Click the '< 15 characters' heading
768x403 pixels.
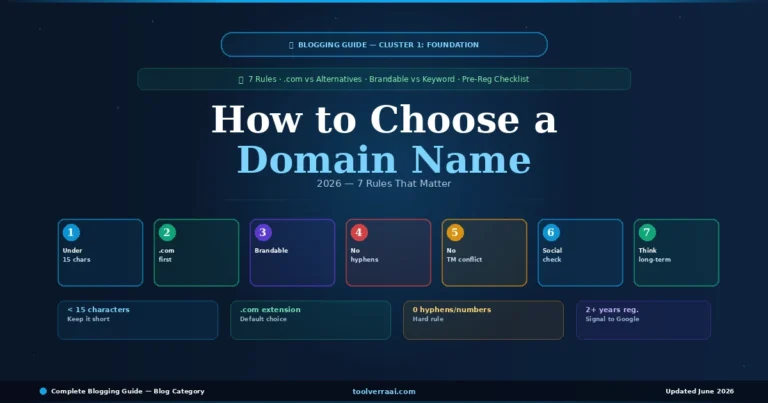(x=98, y=310)
